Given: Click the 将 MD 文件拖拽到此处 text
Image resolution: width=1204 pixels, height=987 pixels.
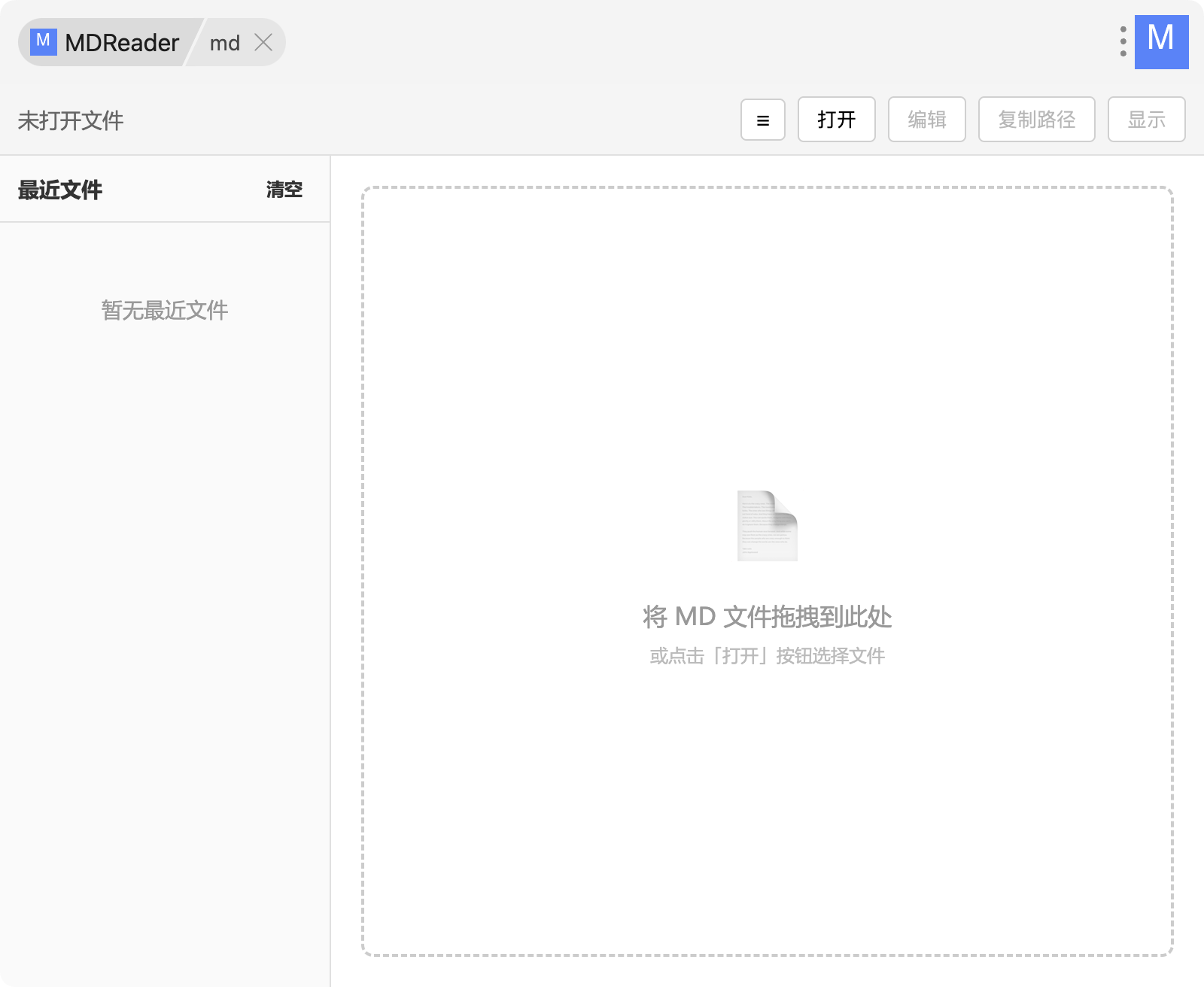Looking at the screenshot, I should coord(768,617).
